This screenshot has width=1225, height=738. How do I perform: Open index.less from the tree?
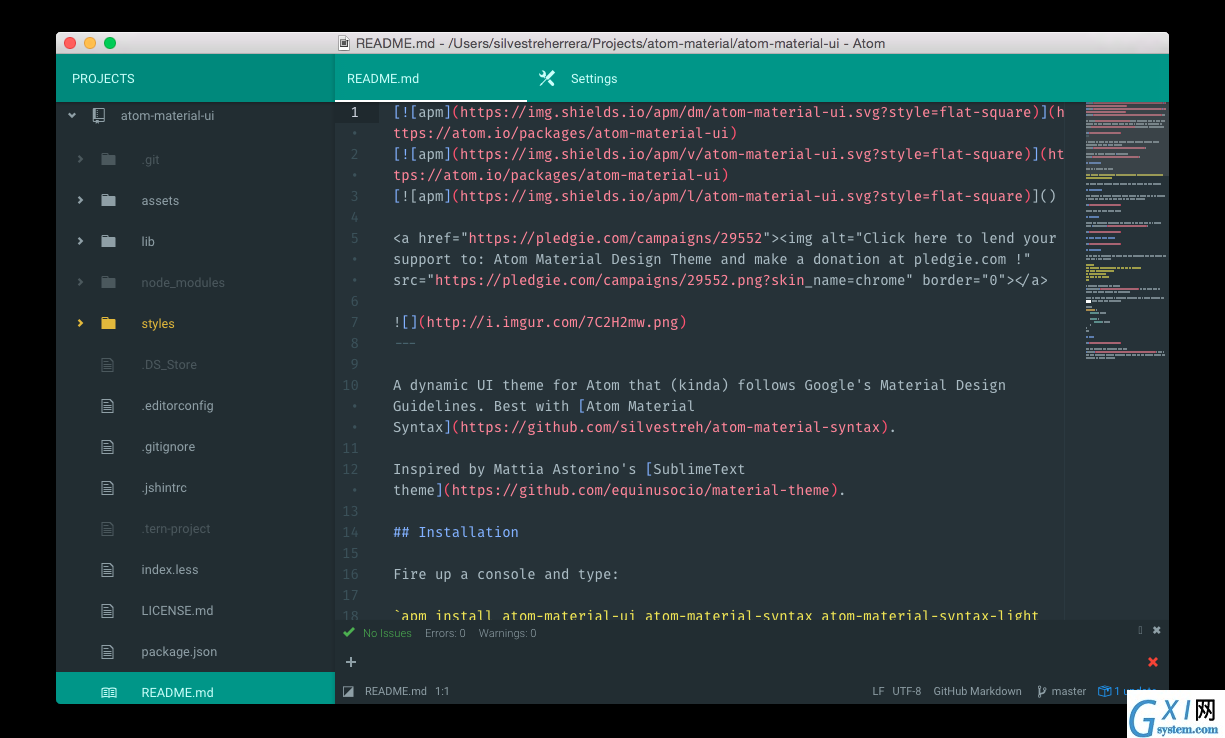tap(170, 570)
